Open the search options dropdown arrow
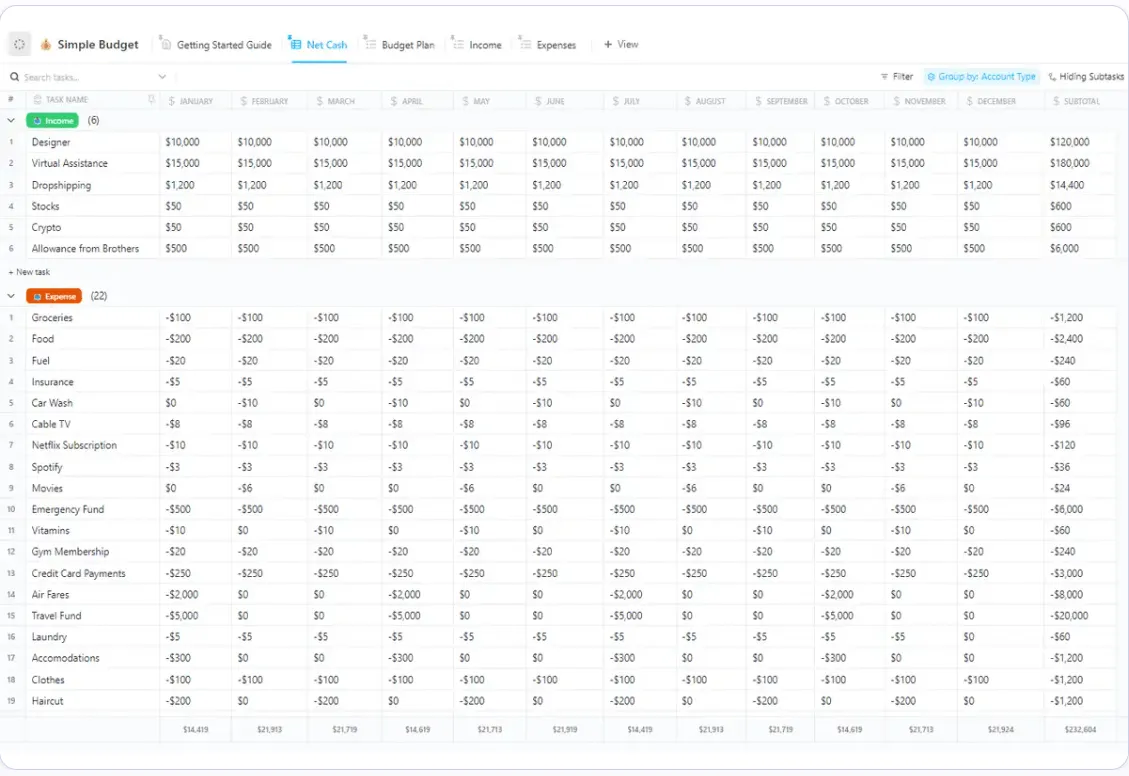1129x776 pixels. (x=162, y=77)
